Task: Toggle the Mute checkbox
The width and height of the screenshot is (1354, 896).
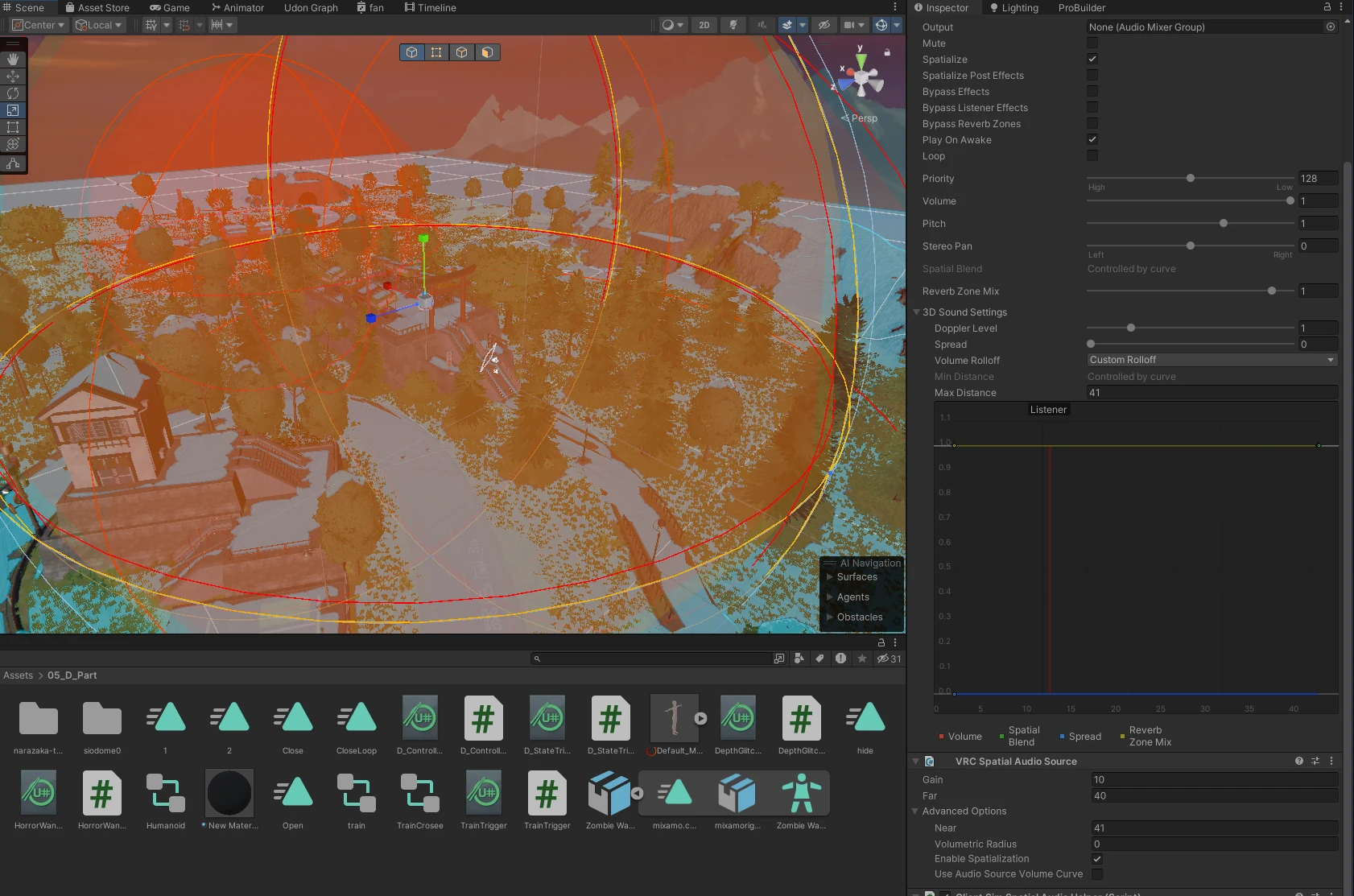Action: [x=1092, y=43]
